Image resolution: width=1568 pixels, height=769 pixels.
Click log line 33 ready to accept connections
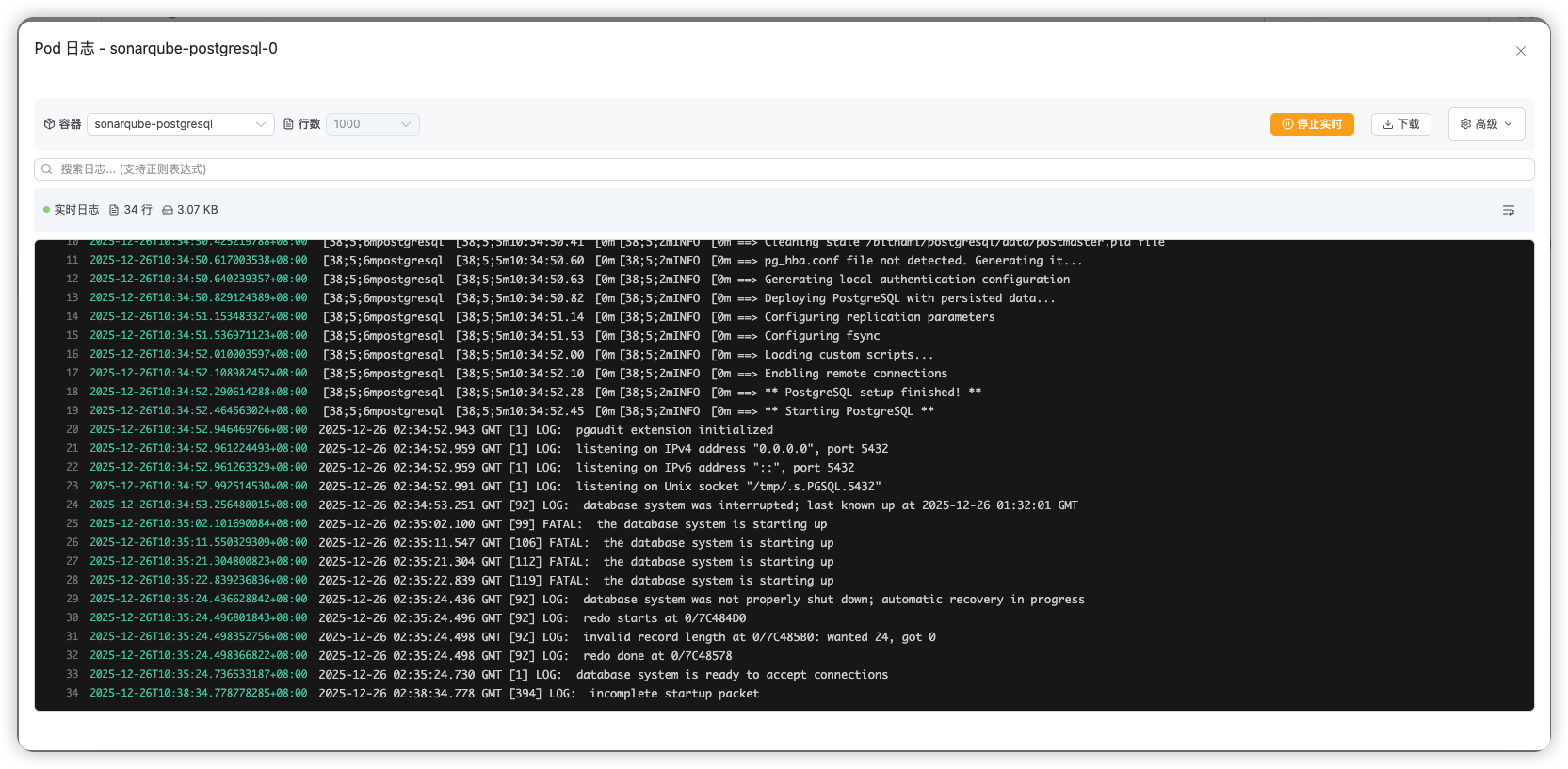pyautogui.click(x=731, y=675)
